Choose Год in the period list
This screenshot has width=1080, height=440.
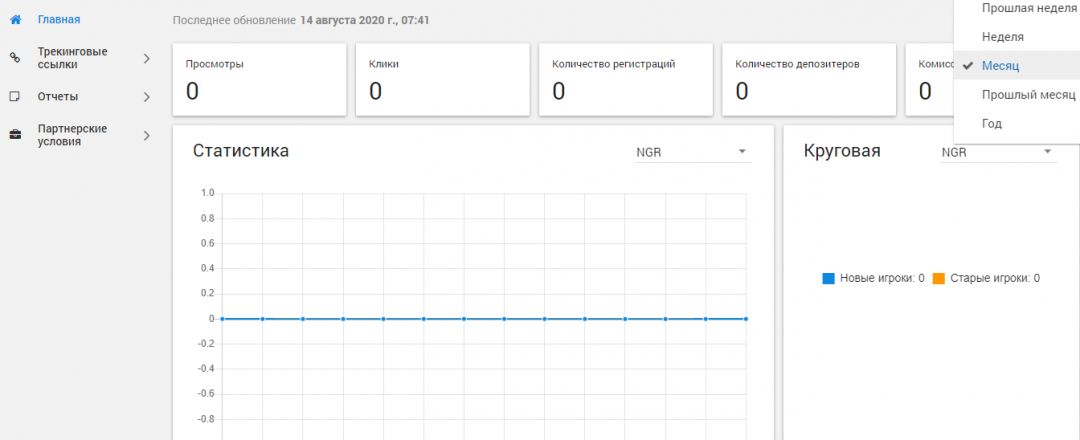(992, 124)
